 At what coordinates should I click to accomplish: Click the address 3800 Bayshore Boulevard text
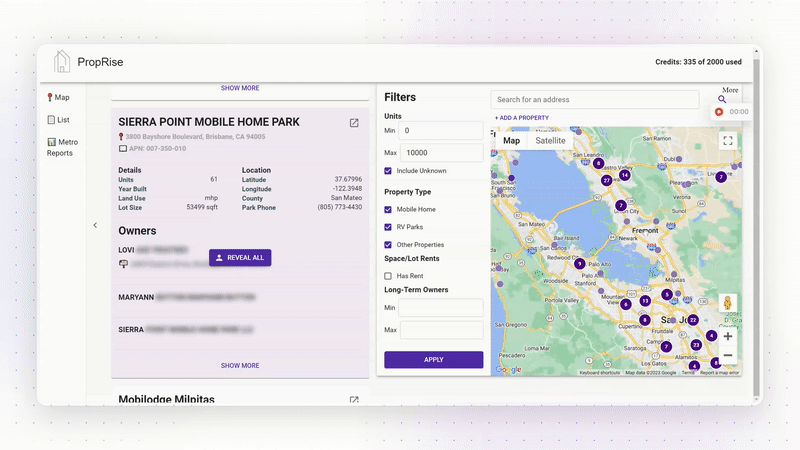point(195,137)
